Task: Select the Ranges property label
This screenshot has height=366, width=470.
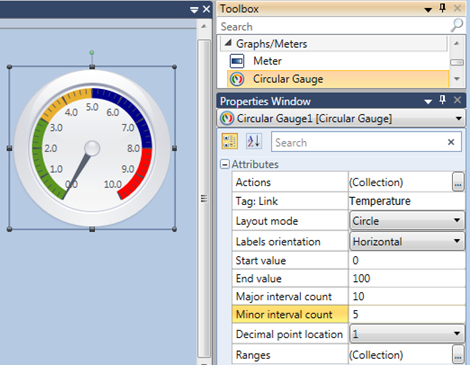Action: (x=253, y=355)
